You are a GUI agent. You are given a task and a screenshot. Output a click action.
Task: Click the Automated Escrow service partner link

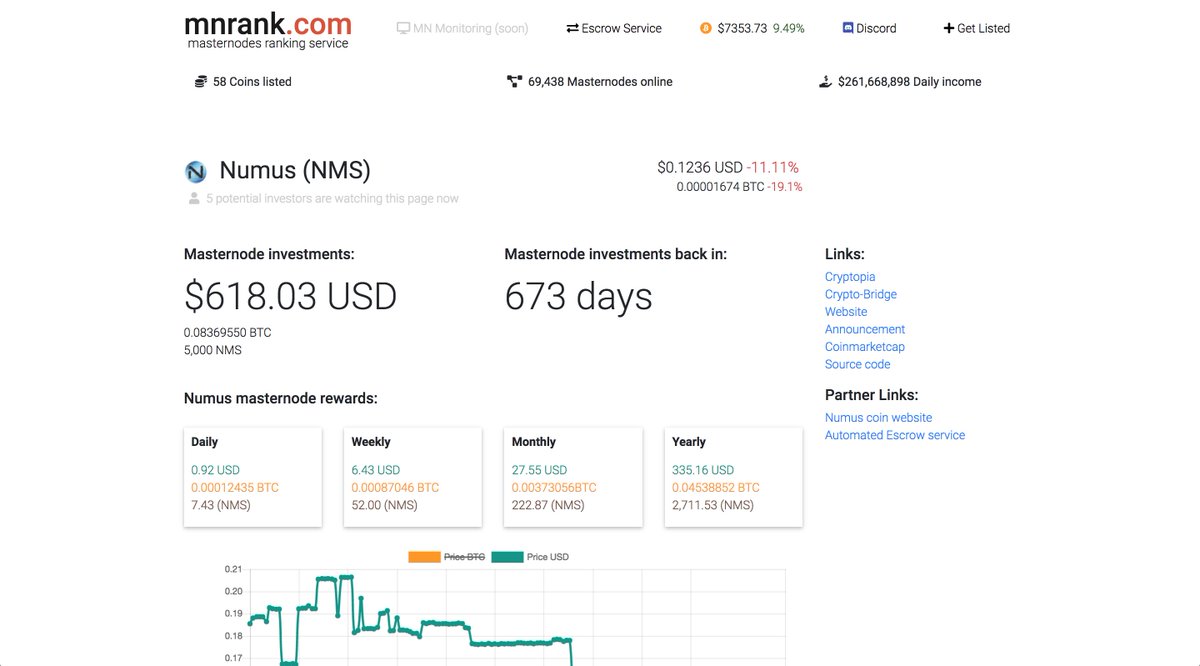tap(894, 435)
